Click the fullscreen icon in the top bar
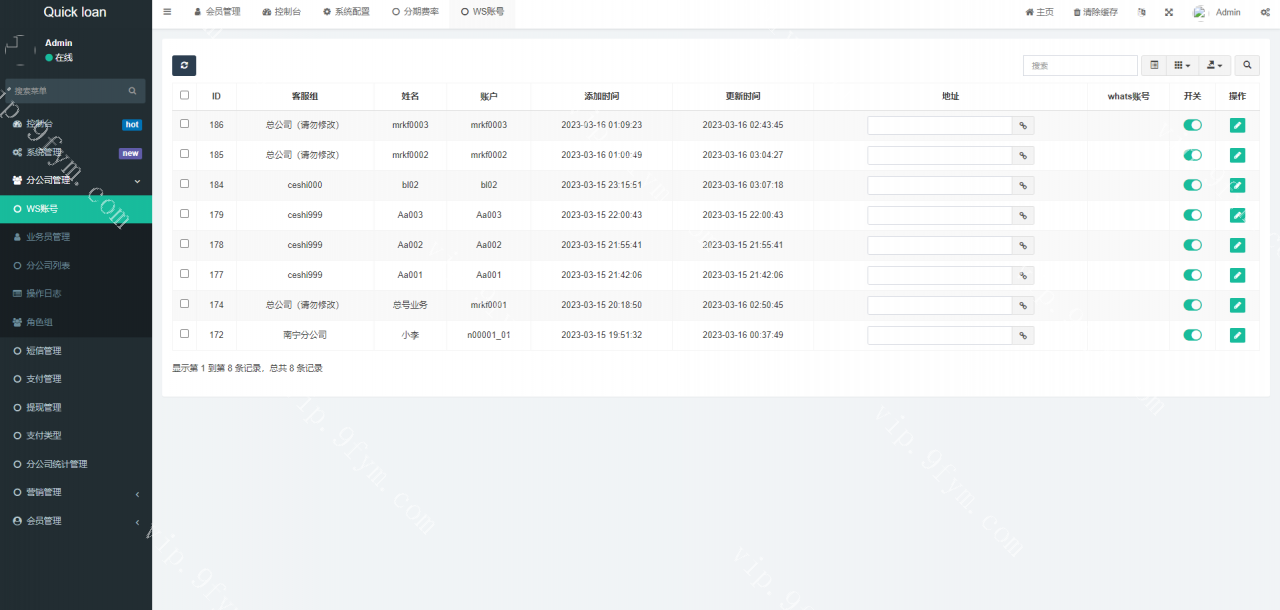This screenshot has height=610, width=1280. pos(1169,12)
